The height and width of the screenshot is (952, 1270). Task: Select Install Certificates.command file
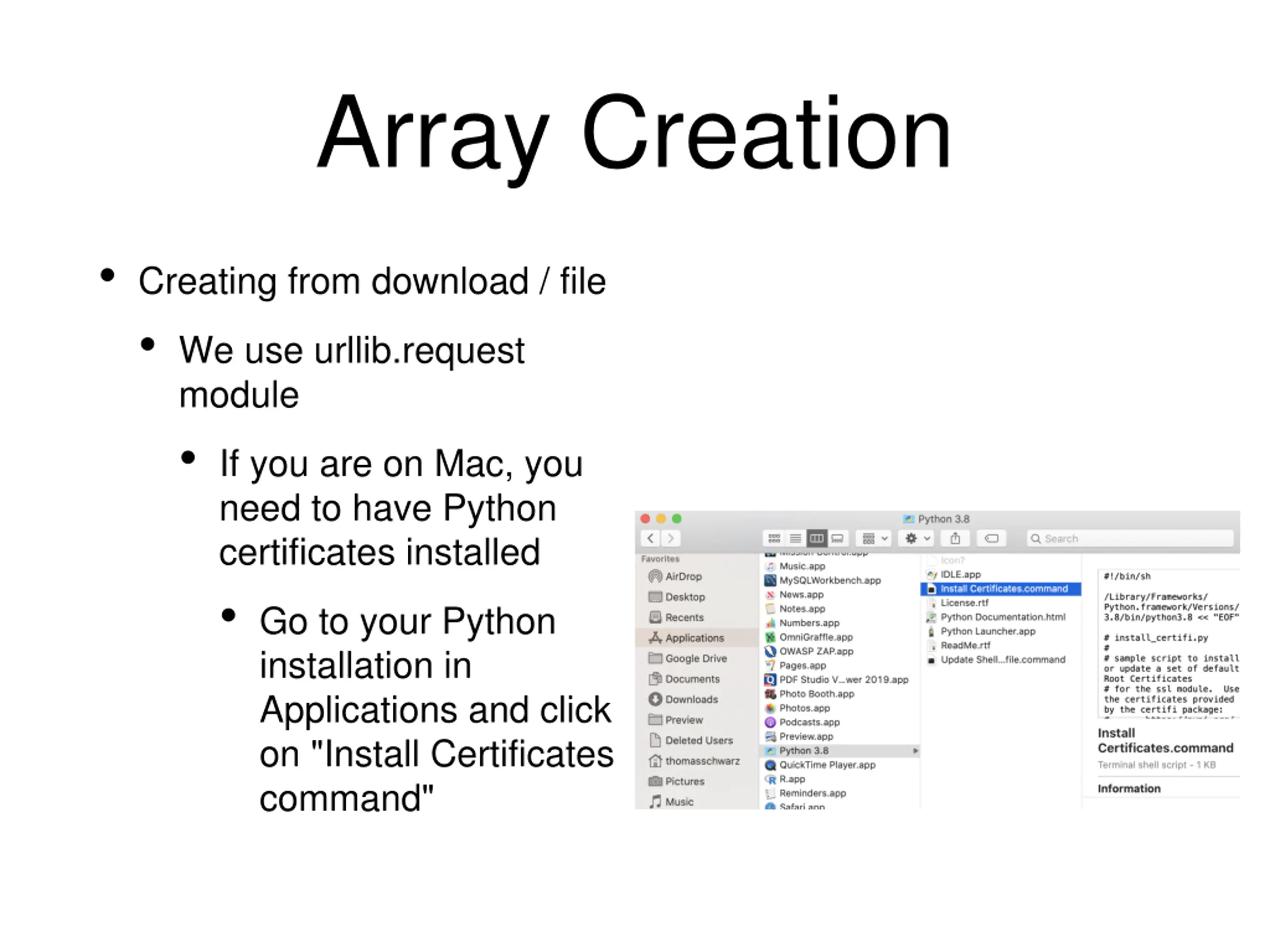(x=1003, y=589)
